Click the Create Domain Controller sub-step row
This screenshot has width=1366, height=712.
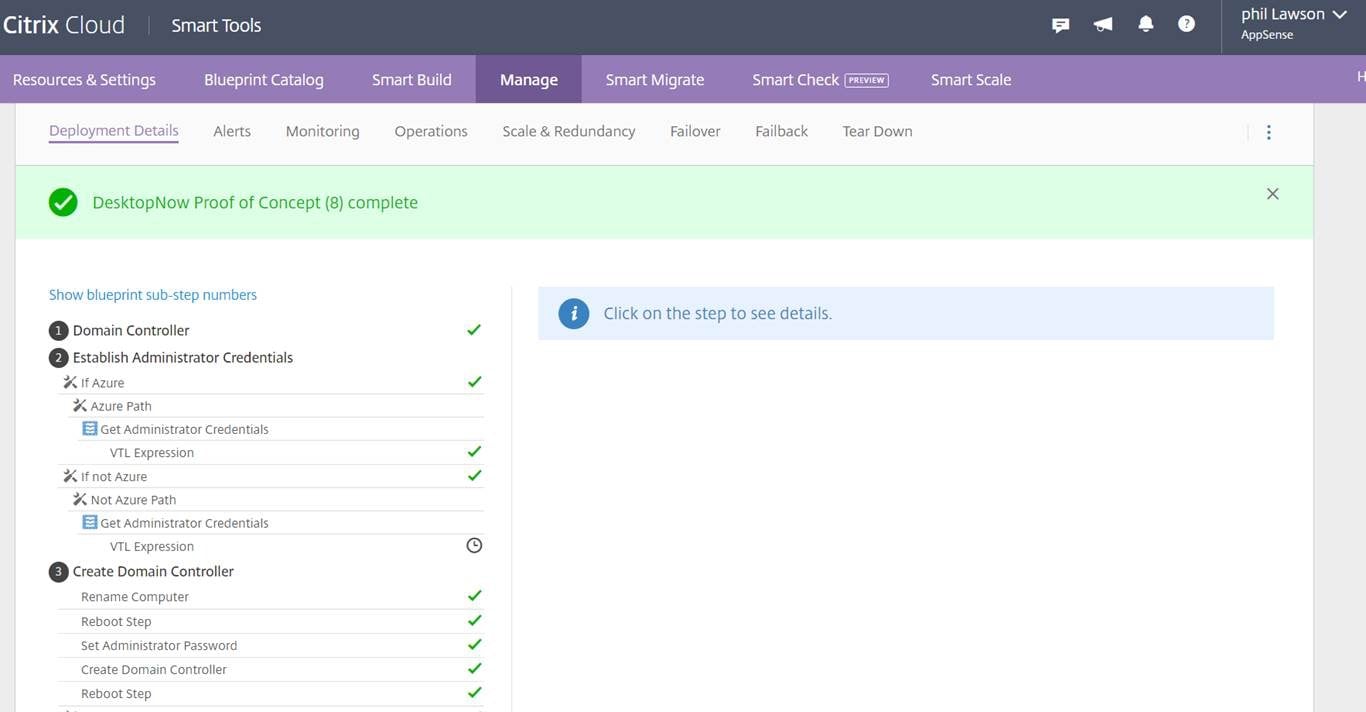[272, 669]
